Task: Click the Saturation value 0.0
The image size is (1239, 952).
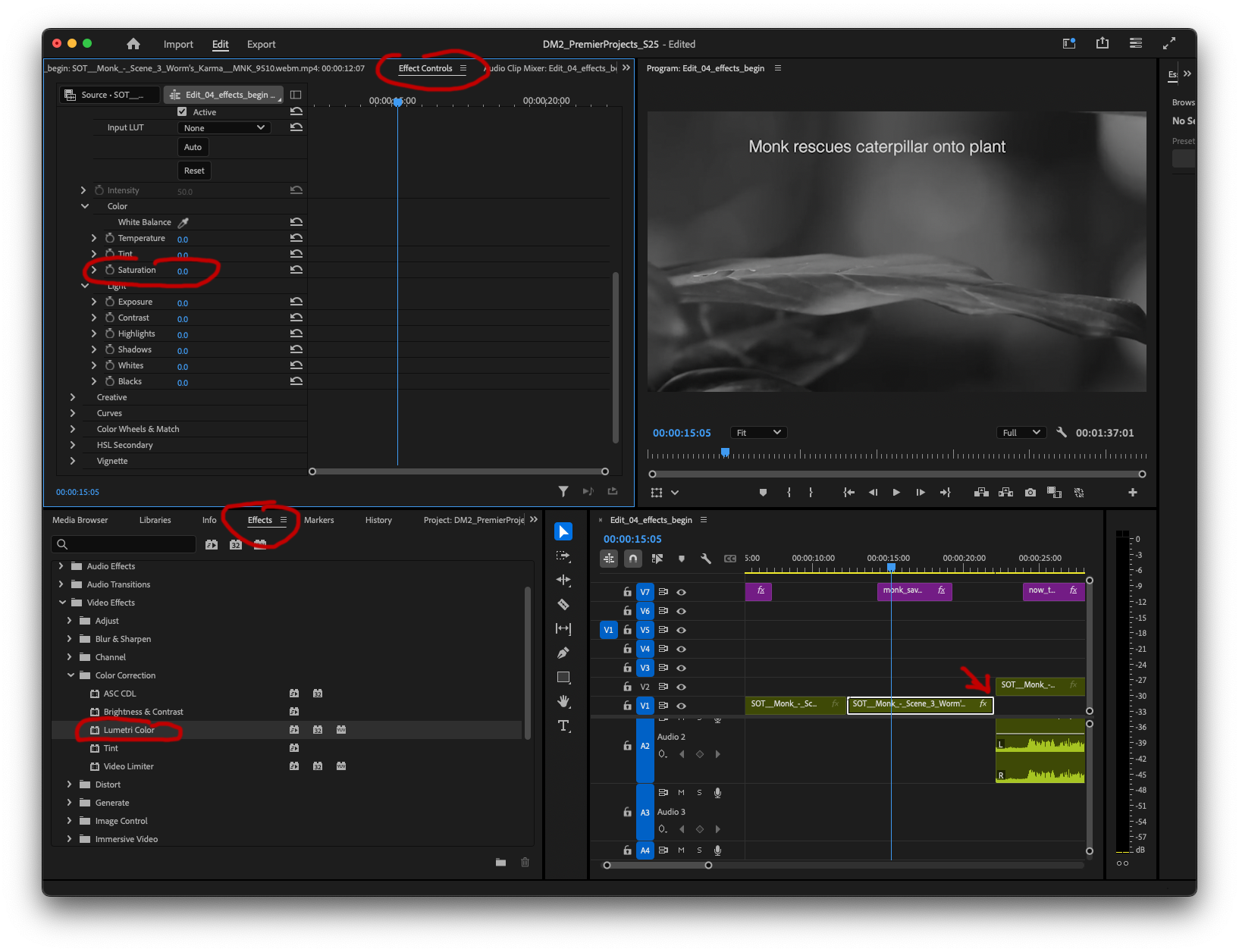Action: pos(183,271)
